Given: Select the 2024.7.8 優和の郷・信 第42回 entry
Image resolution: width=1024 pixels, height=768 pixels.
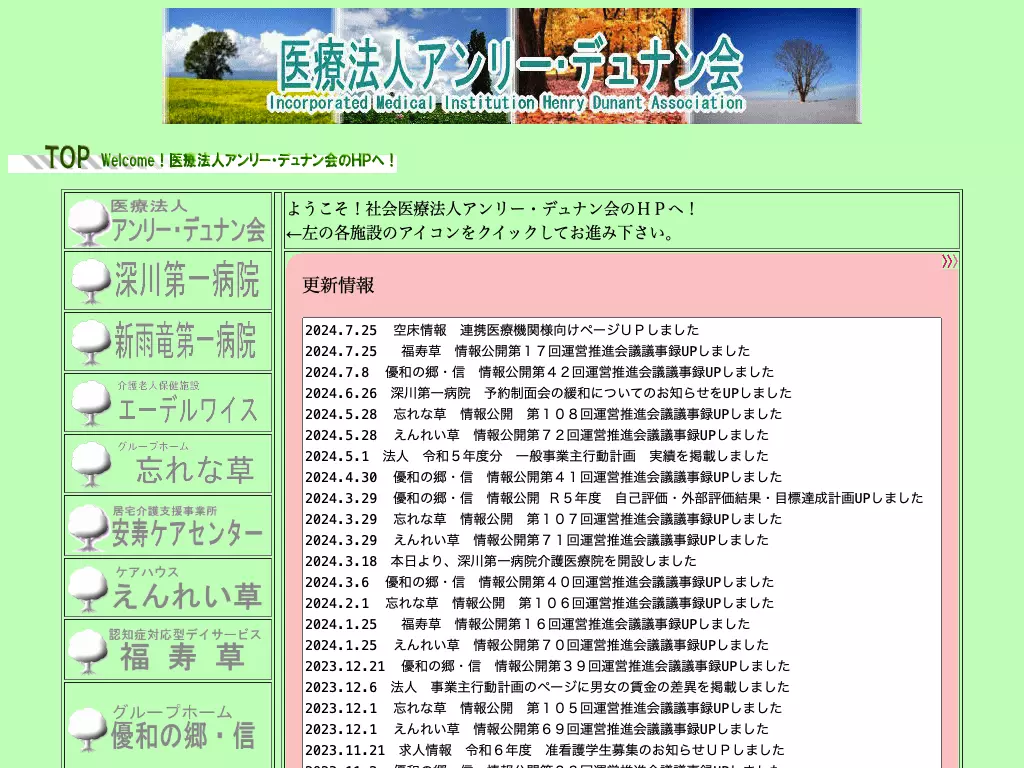Looking at the screenshot, I should coord(539,372).
